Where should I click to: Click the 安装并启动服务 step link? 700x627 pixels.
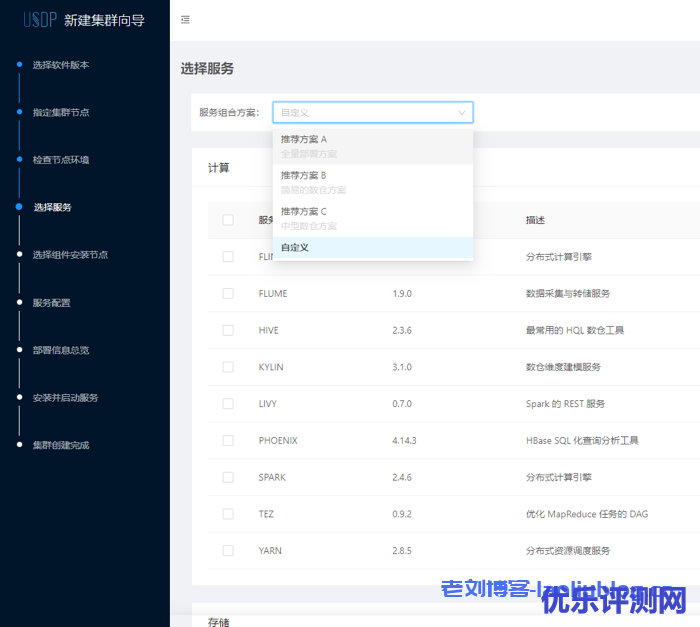(x=65, y=397)
